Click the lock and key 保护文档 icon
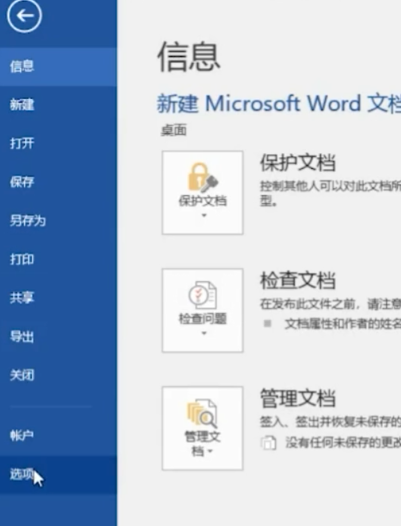Image resolution: width=403 pixels, height=526 pixels. [x=202, y=177]
